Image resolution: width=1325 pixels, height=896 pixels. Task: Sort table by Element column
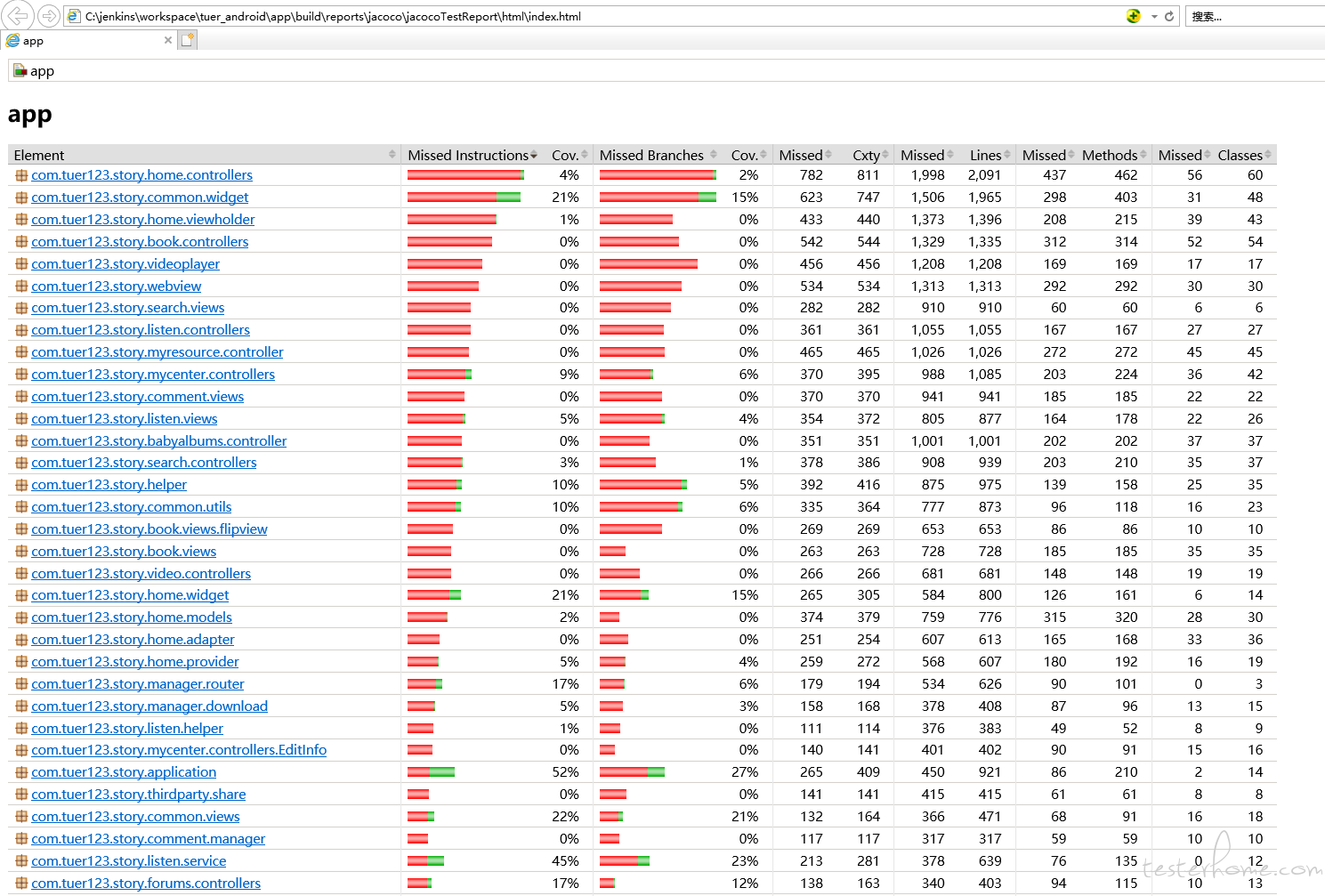(x=204, y=155)
